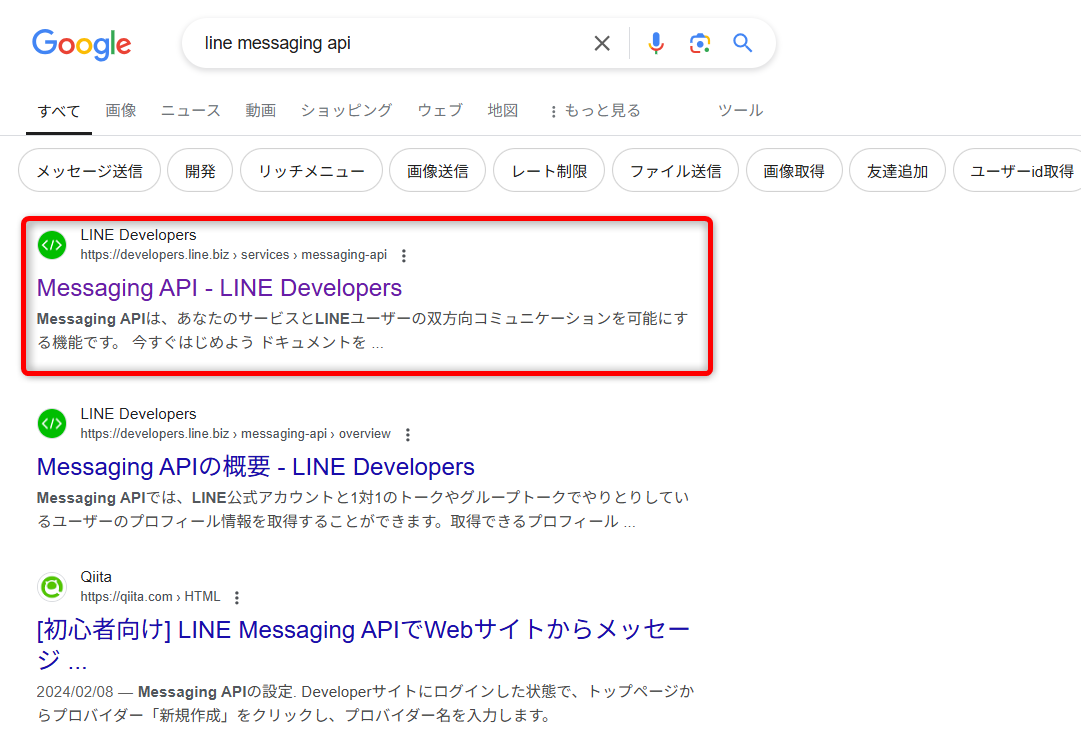Switch to the 動画 tab
This screenshot has height=750, width=1081.
260,110
